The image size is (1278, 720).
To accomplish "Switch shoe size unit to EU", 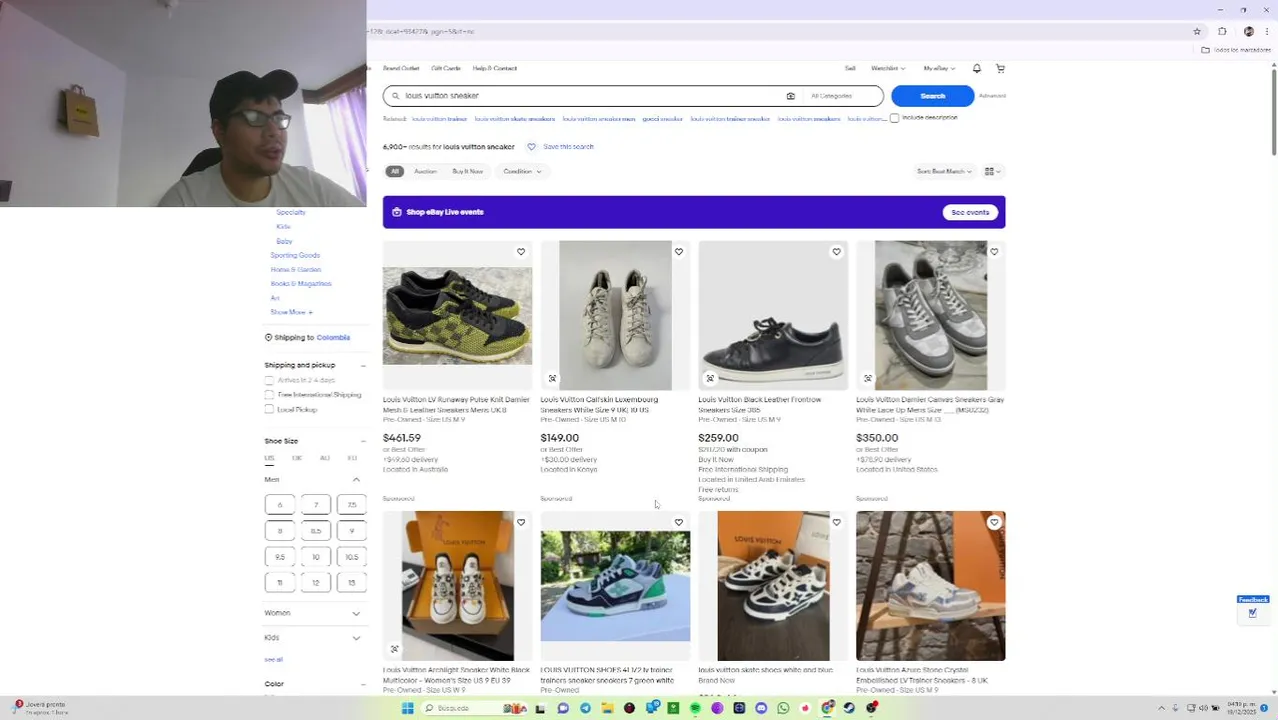I will [352, 458].
